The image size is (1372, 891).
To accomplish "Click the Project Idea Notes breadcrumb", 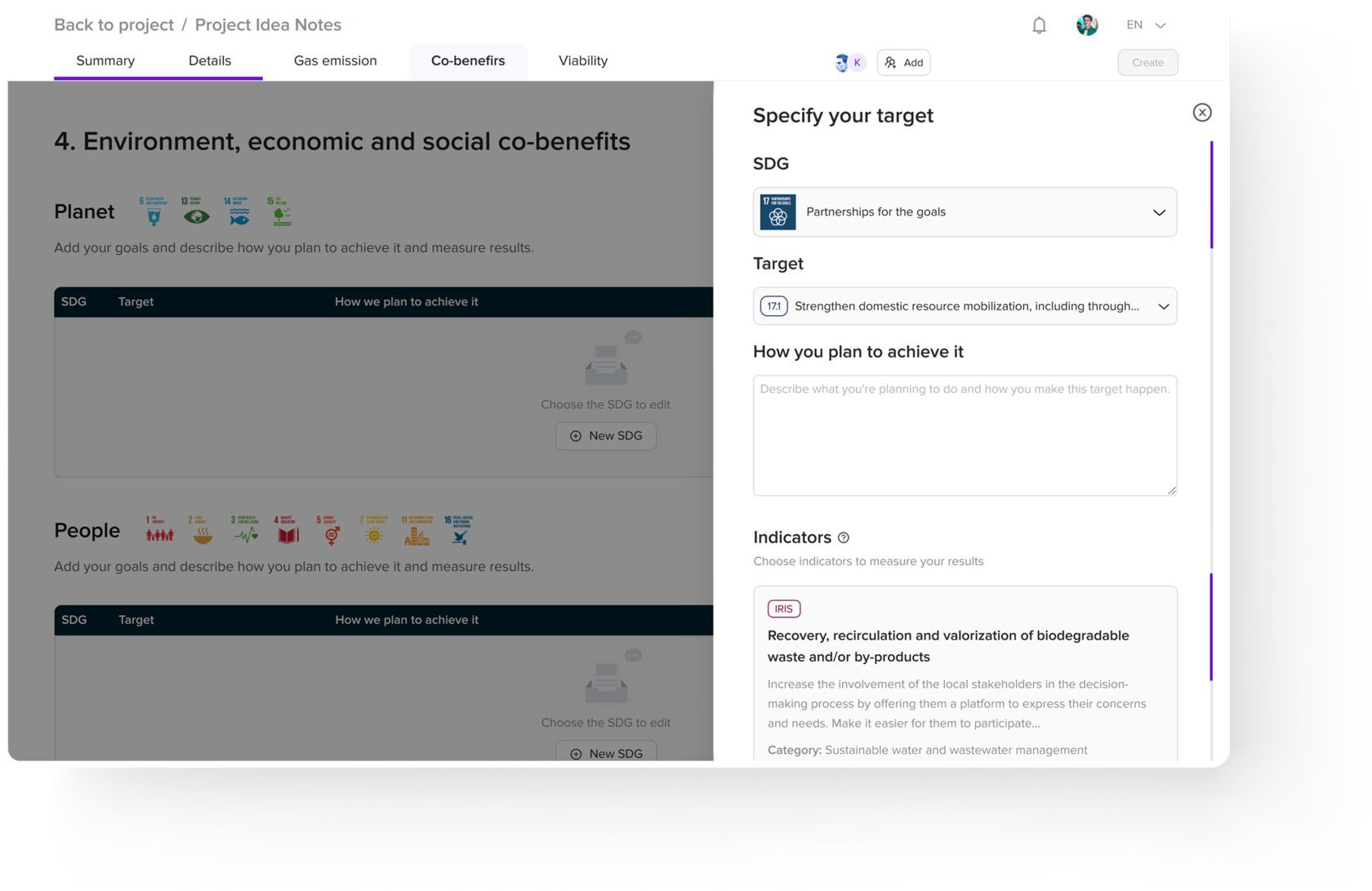I will 268,25.
